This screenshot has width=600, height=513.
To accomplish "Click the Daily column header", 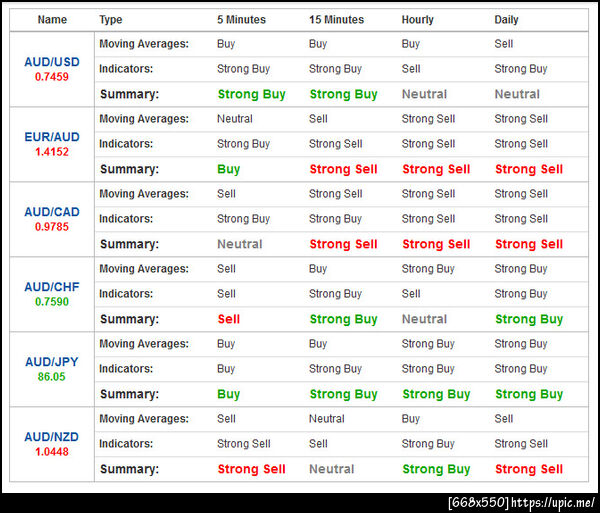I will pos(506,20).
